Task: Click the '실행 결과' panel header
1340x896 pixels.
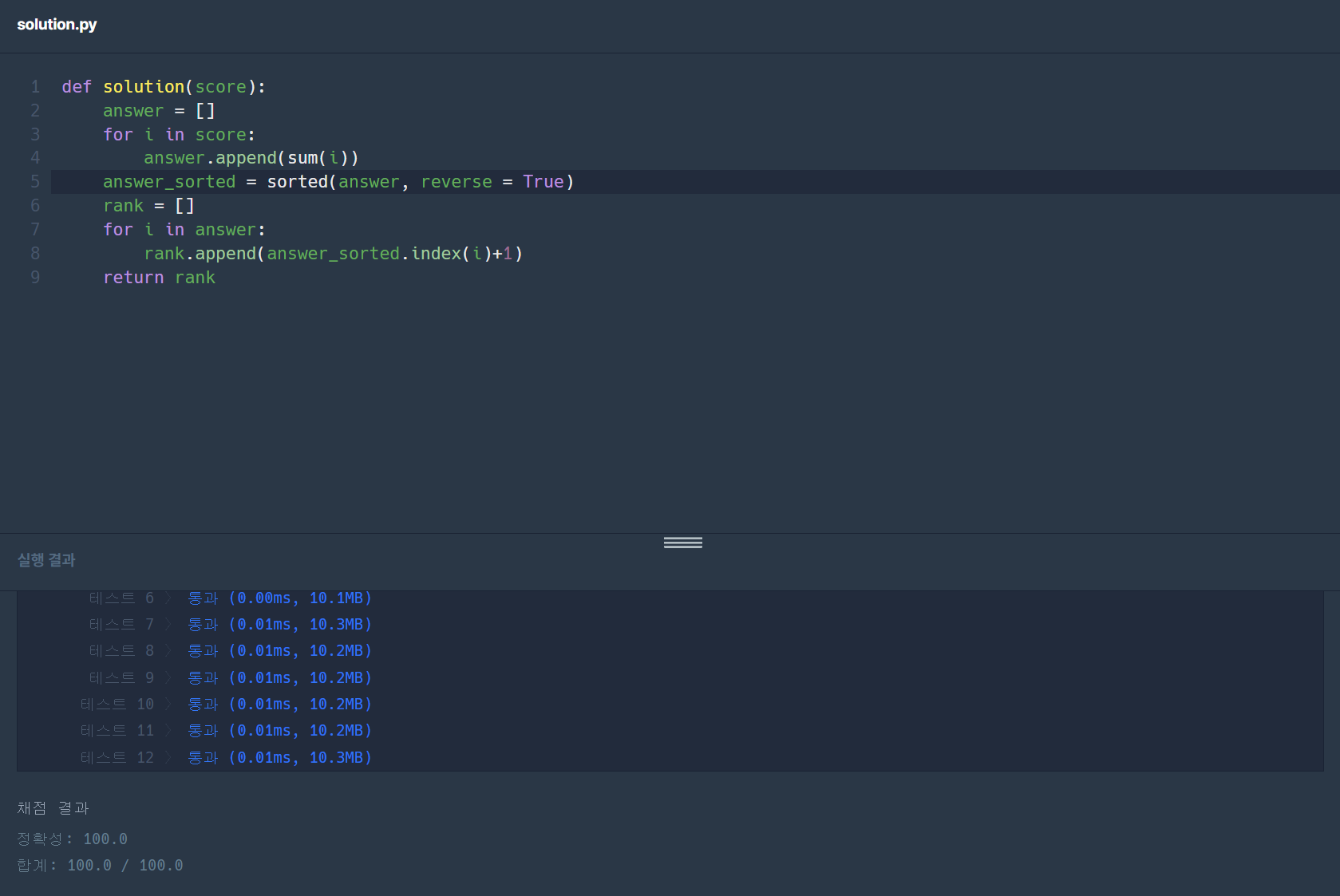Action: 46,560
